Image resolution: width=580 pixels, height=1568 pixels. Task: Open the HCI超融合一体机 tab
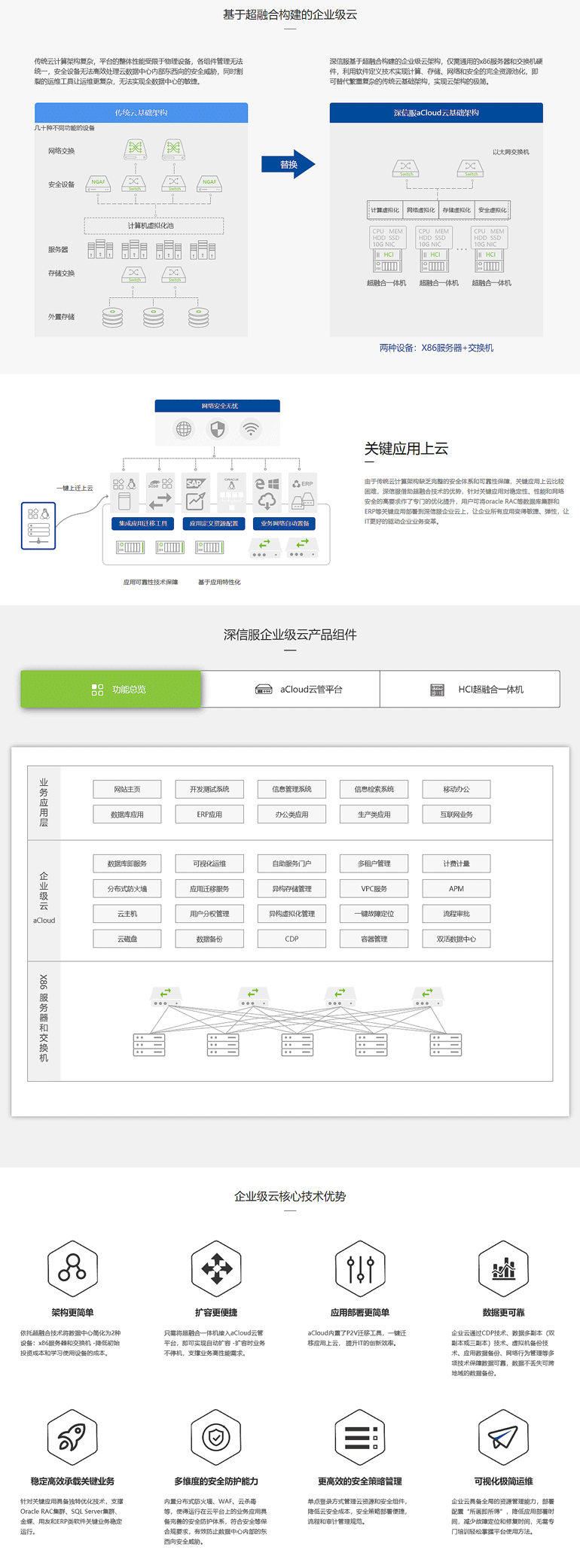click(470, 689)
